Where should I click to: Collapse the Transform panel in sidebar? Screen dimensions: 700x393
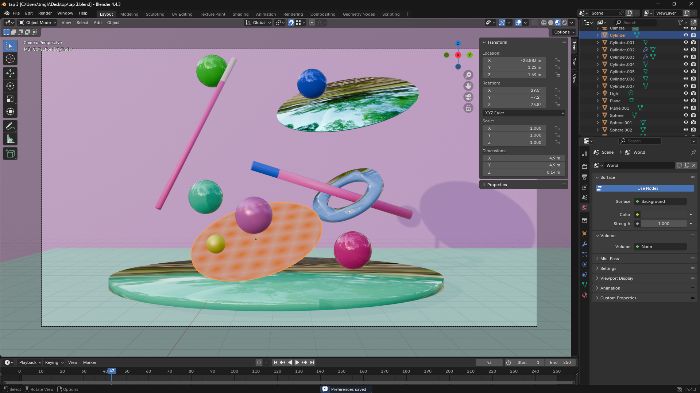(x=497, y=42)
